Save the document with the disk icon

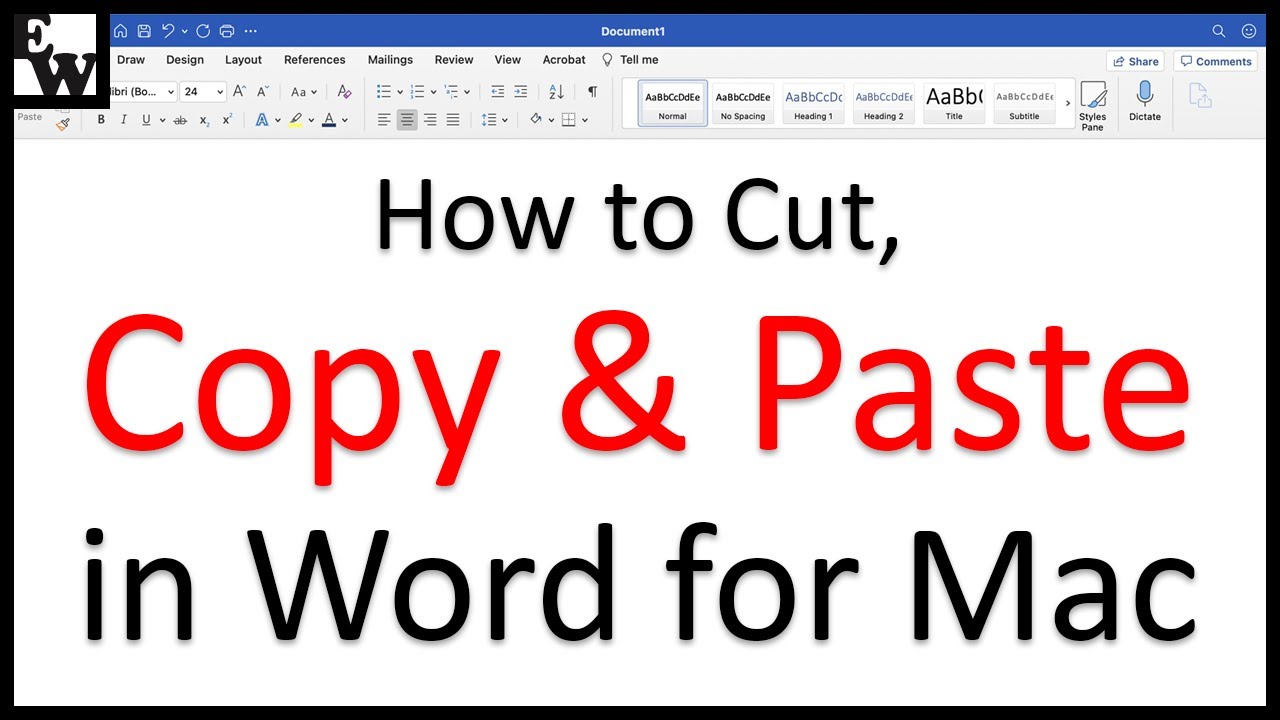tap(144, 31)
